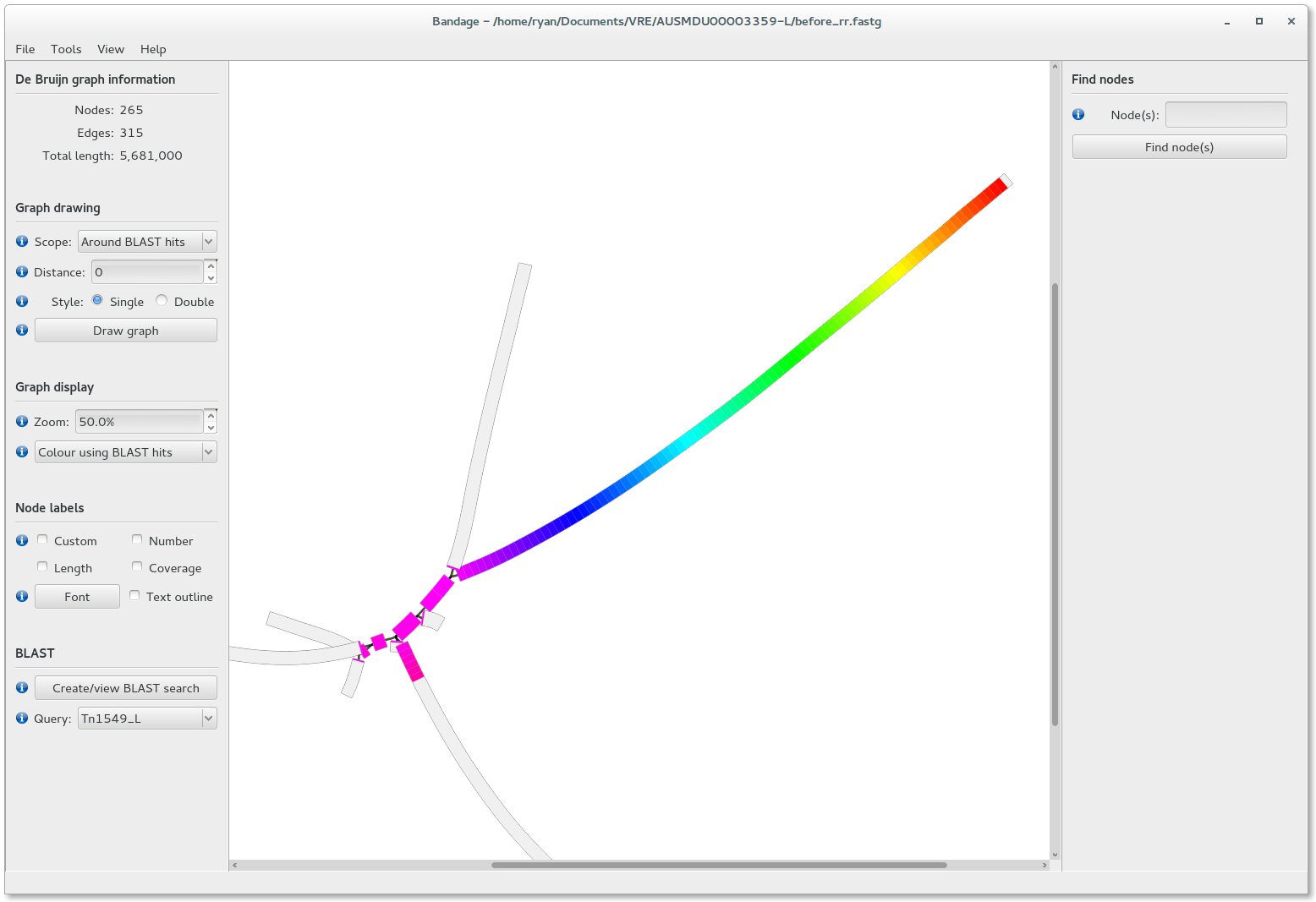
Task: Click info icon next to Node(s) field
Action: pos(1078,114)
